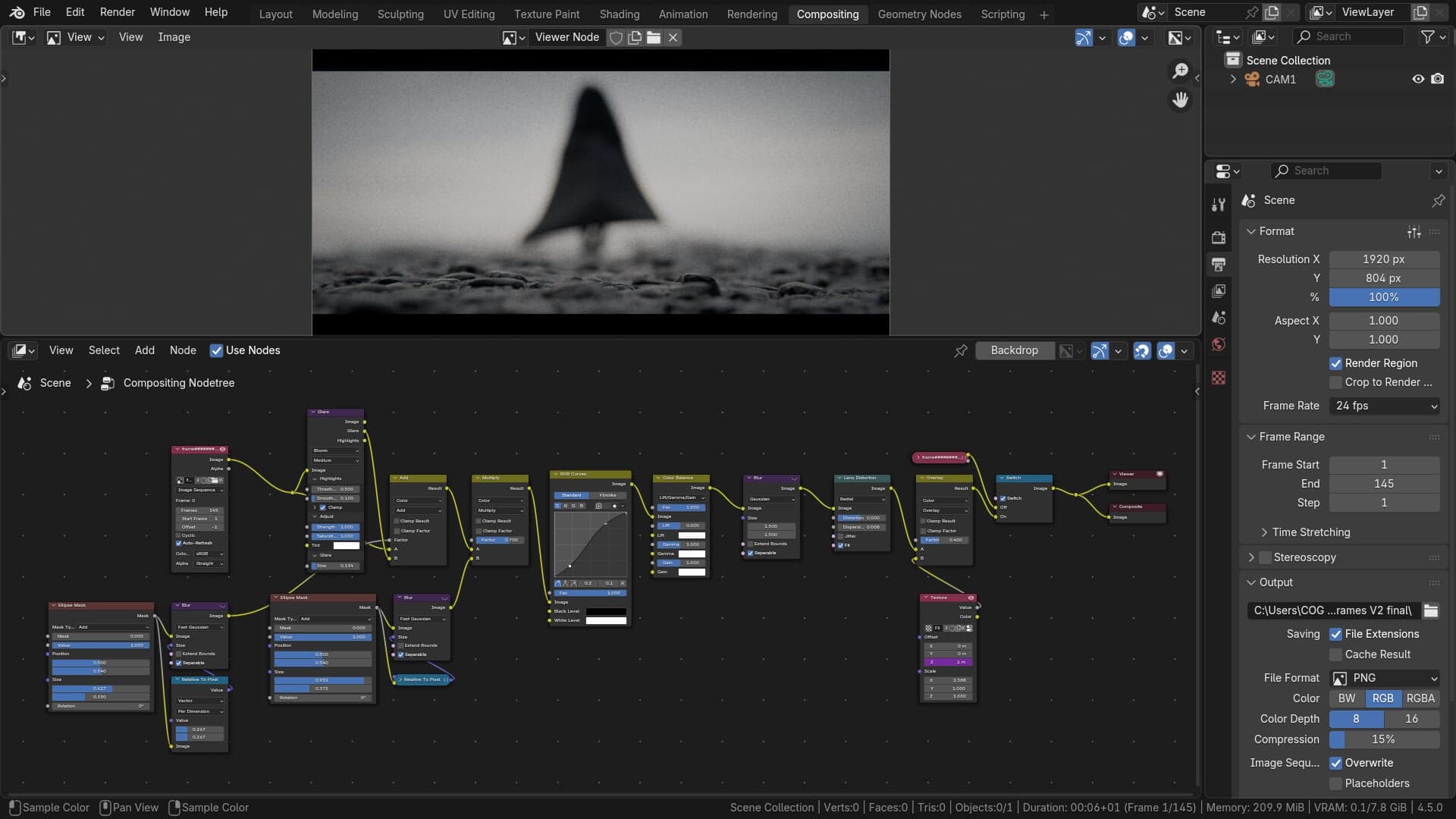This screenshot has height=819, width=1456.
Task: Switch to the Geometry Nodes workspace tab
Action: 919,14
